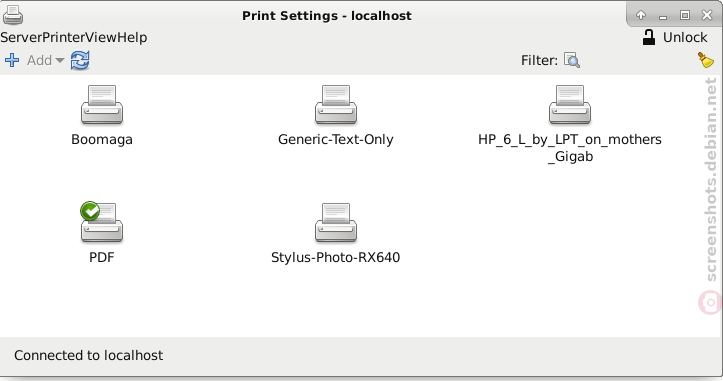Select the default PDF printer icon
The height and width of the screenshot is (381, 723).
click(x=101, y=222)
